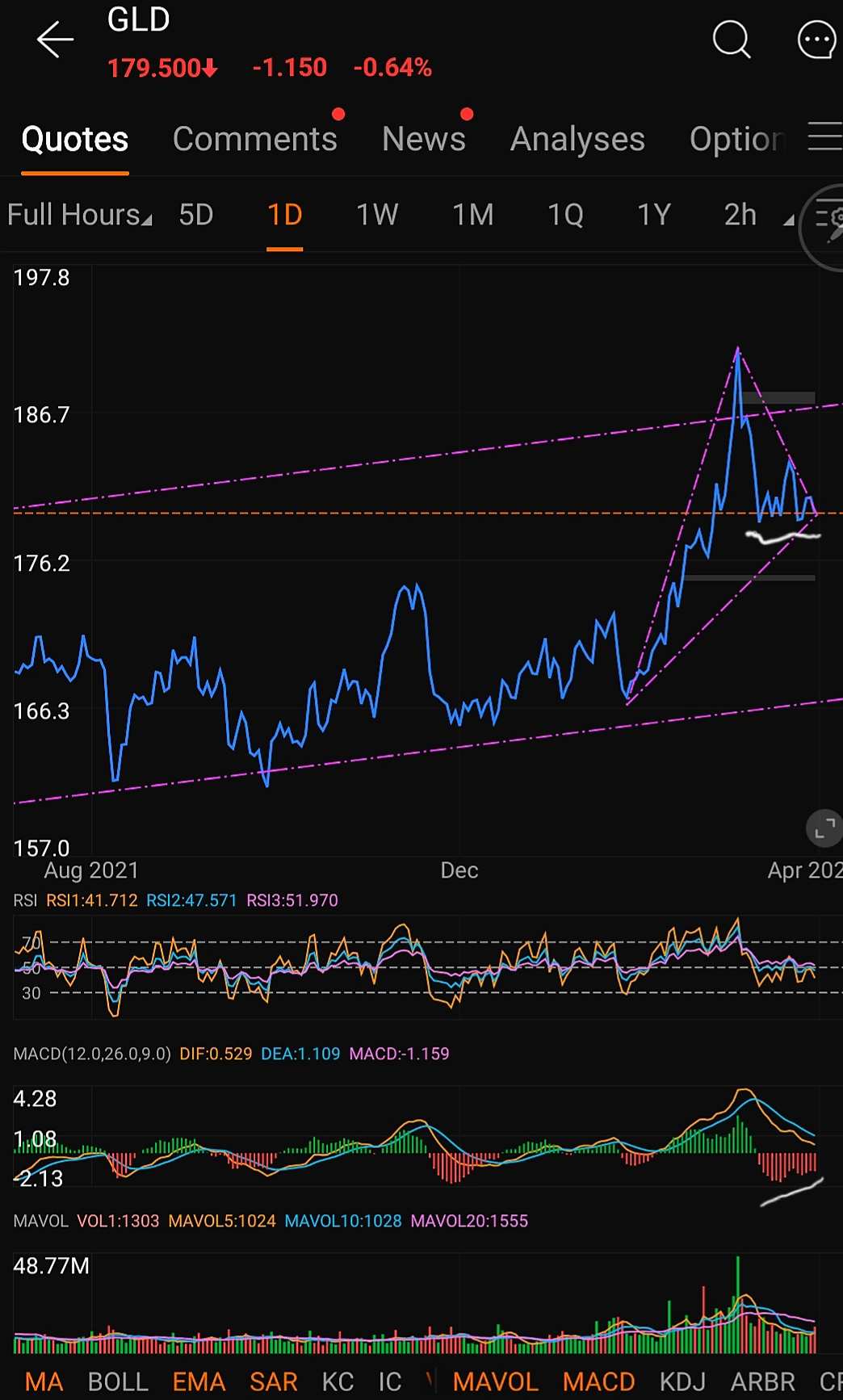This screenshot has width=843, height=1400.
Task: Tap the 186.7 price axis label
Action: (41, 415)
